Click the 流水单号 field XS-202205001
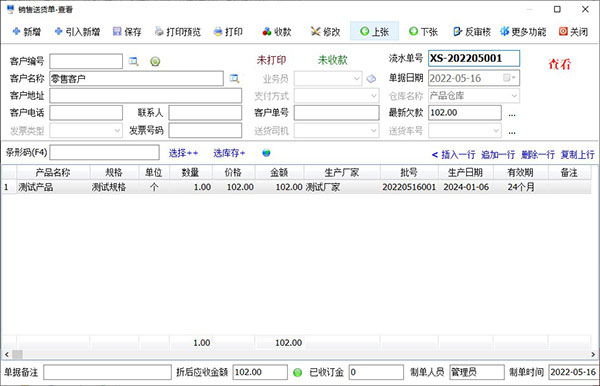Image resolution: width=600 pixels, height=386 pixels. (x=474, y=59)
